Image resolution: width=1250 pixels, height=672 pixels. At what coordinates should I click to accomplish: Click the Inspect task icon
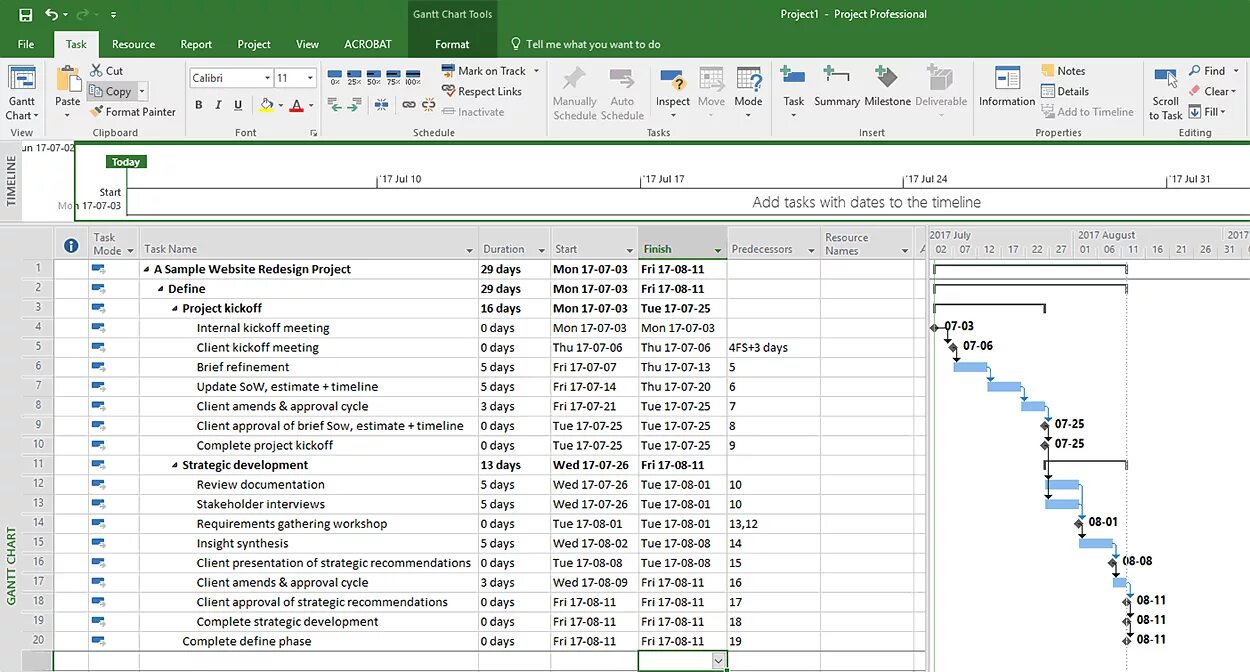(x=673, y=80)
